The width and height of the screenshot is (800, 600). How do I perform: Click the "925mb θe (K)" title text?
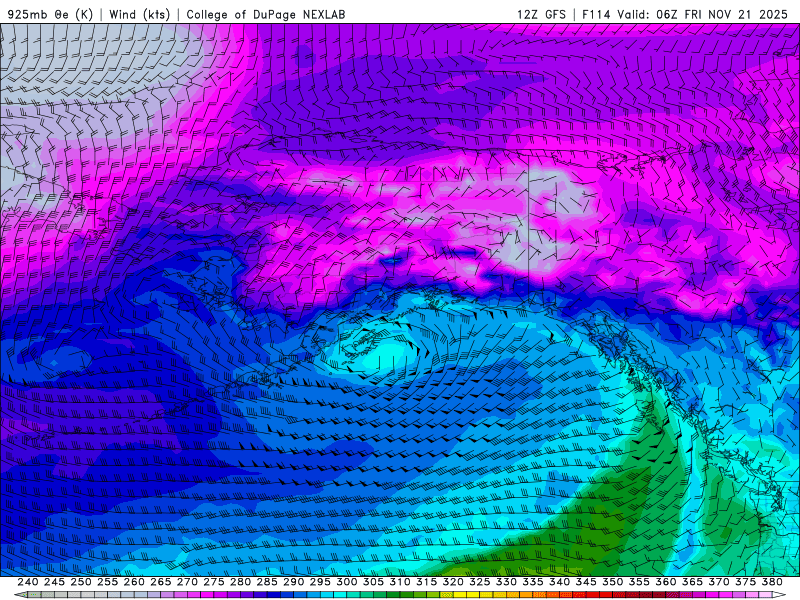tap(51, 14)
